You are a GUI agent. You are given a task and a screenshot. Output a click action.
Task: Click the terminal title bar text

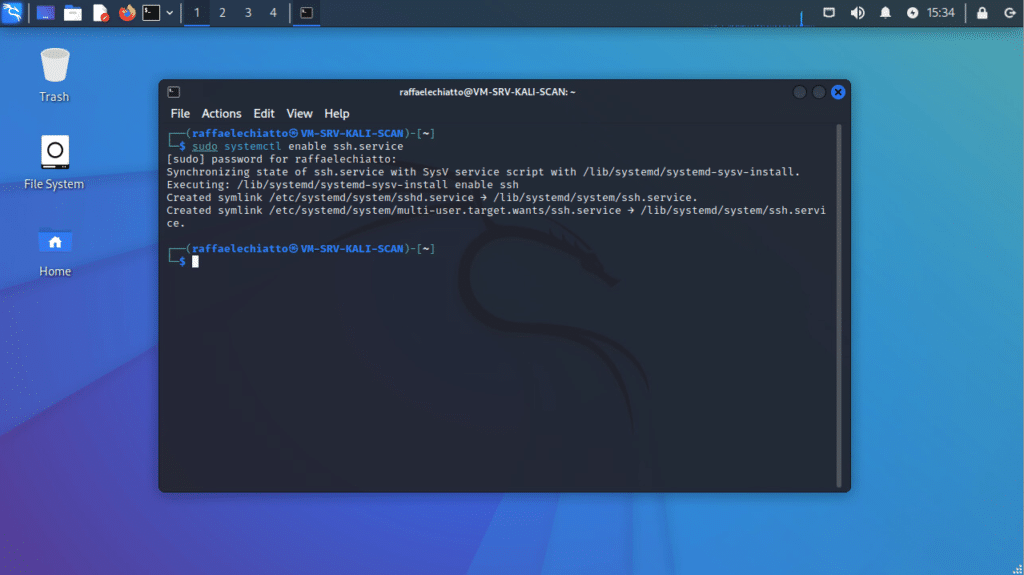(x=487, y=92)
